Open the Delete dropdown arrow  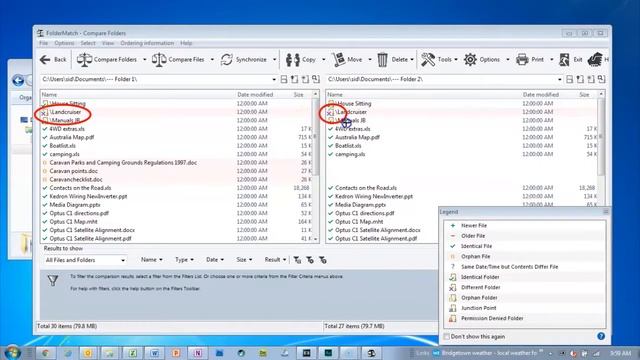(412, 60)
